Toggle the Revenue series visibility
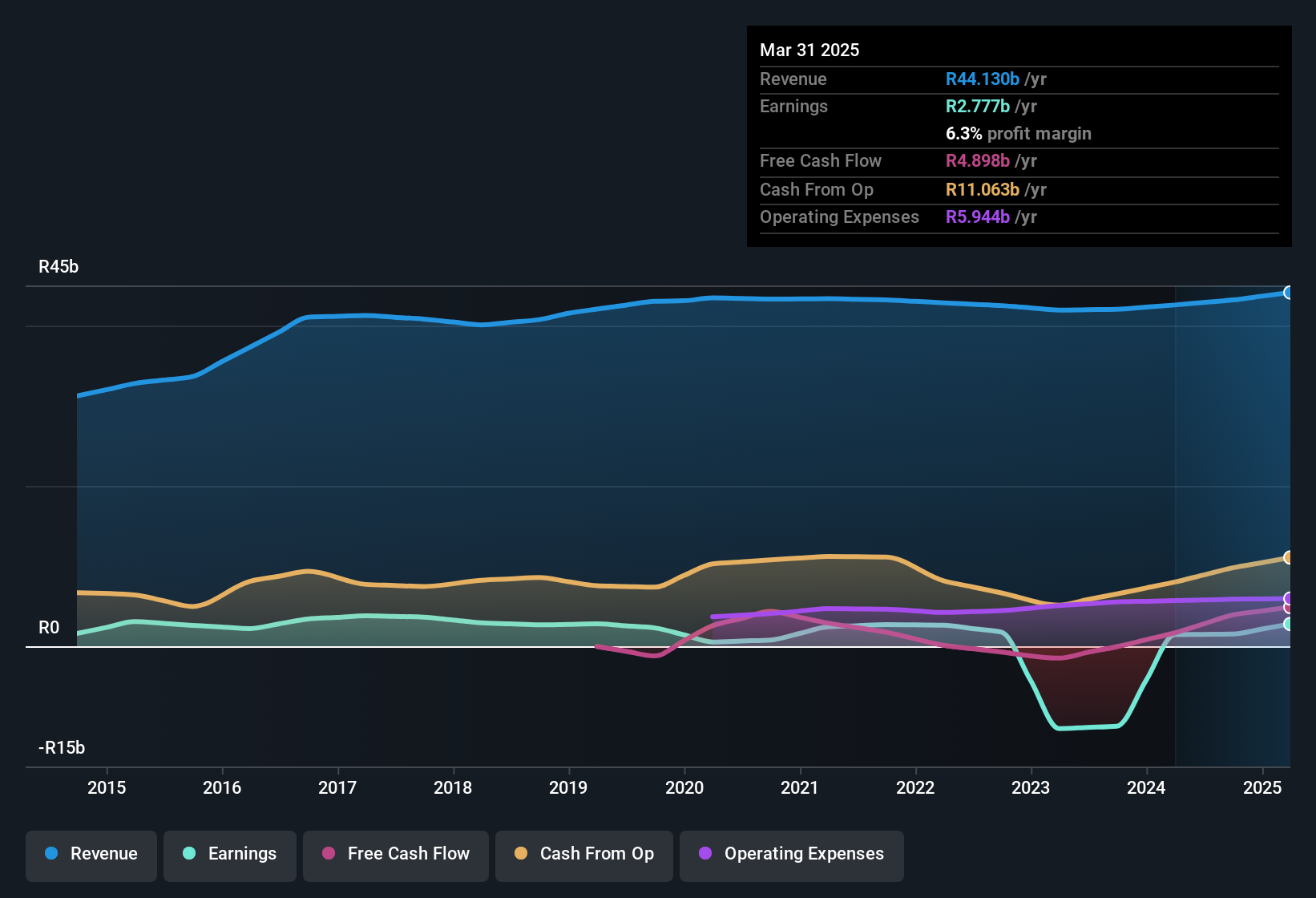Screen dimensions: 1316x898 tap(91, 854)
